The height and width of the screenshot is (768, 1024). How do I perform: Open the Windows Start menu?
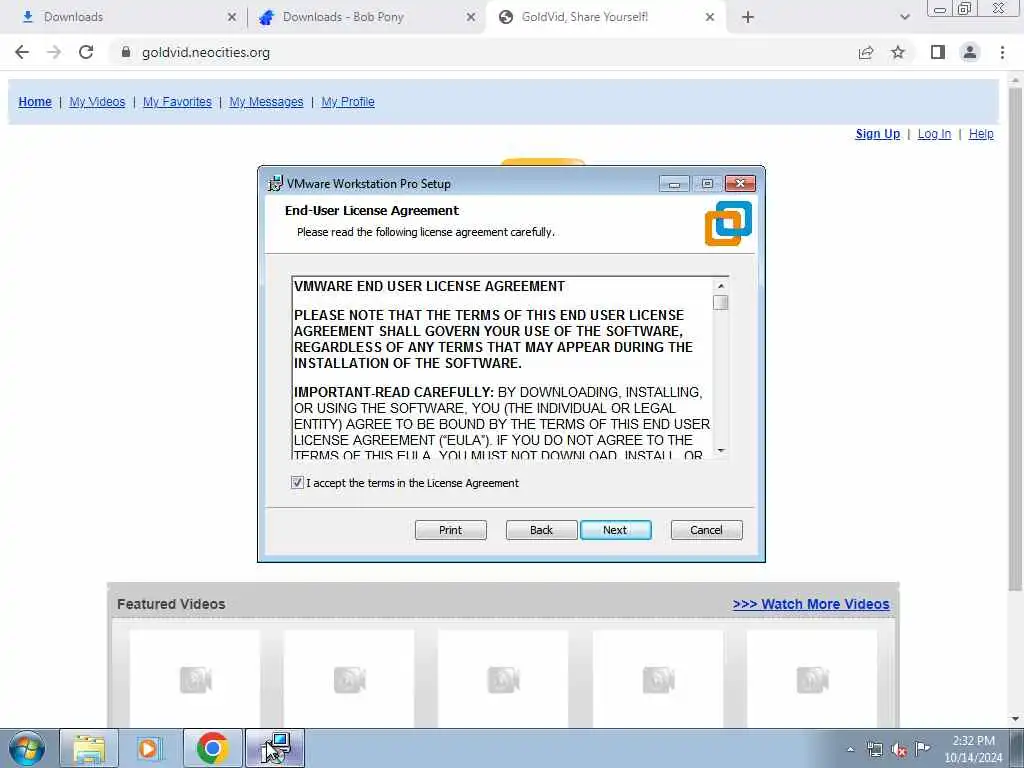(27, 748)
